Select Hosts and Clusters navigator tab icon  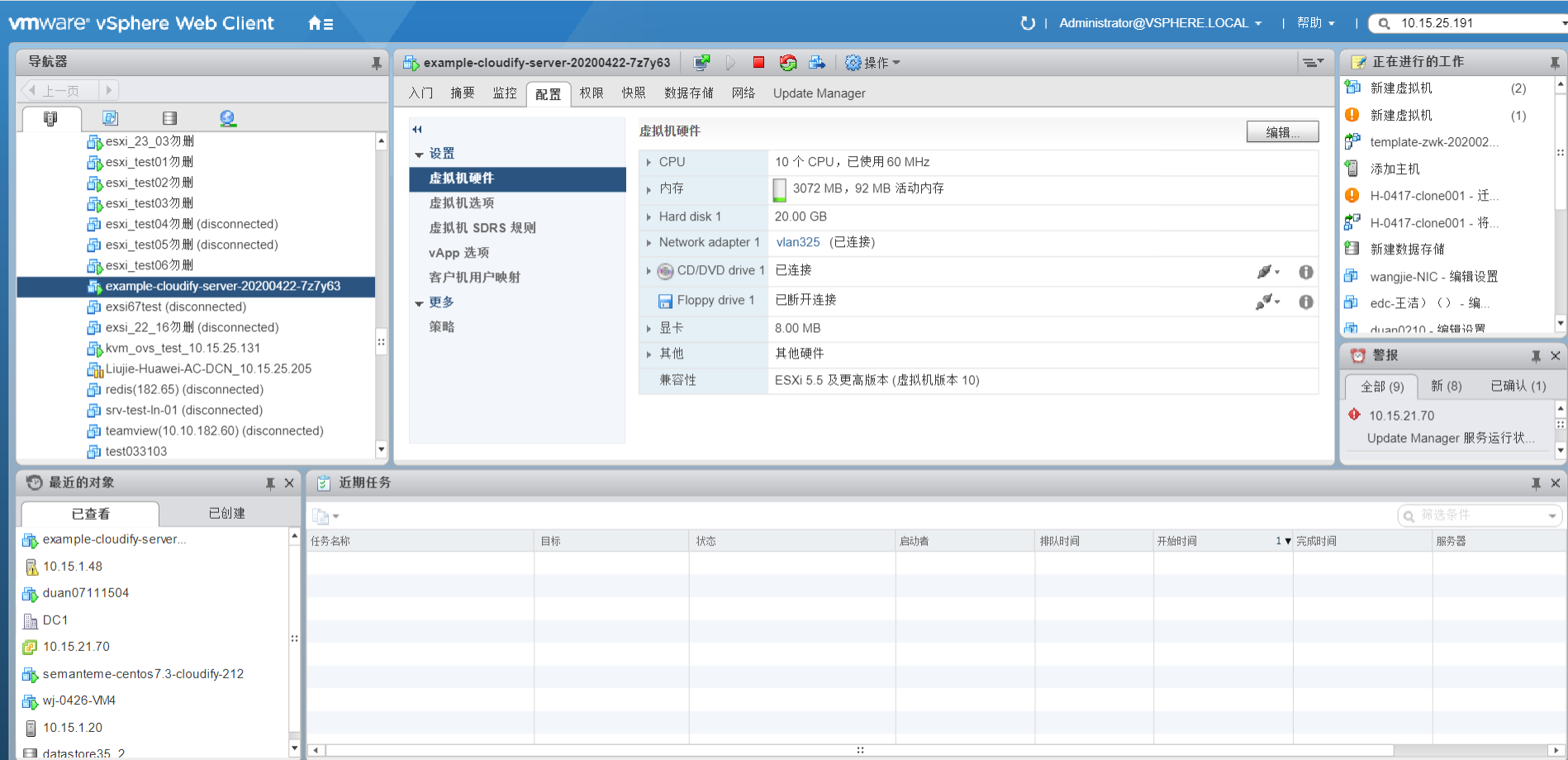(50, 119)
